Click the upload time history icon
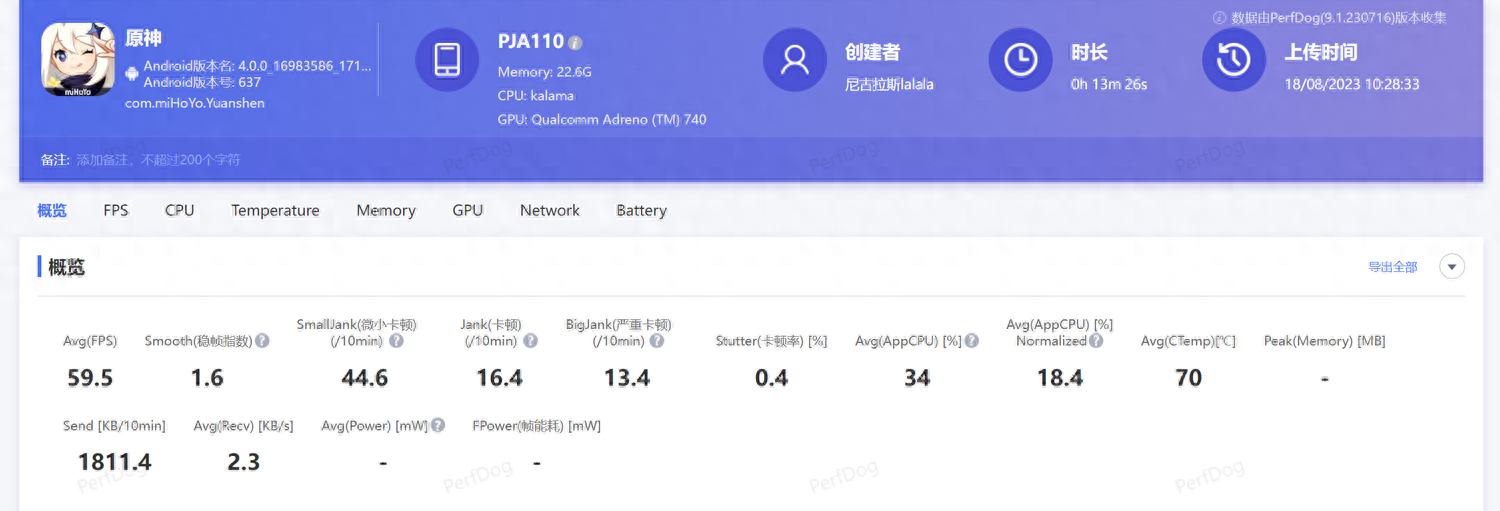 point(1234,60)
